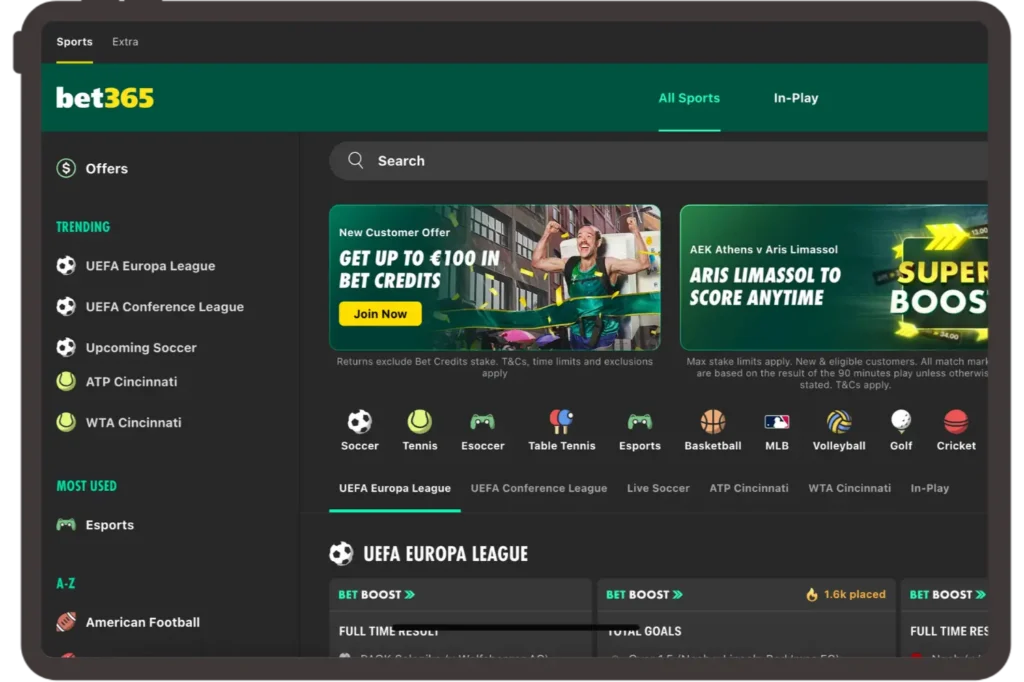Viewport: 1024px width, 682px height.
Task: Click the fire icon beside 1.6k placed
Action: 812,594
